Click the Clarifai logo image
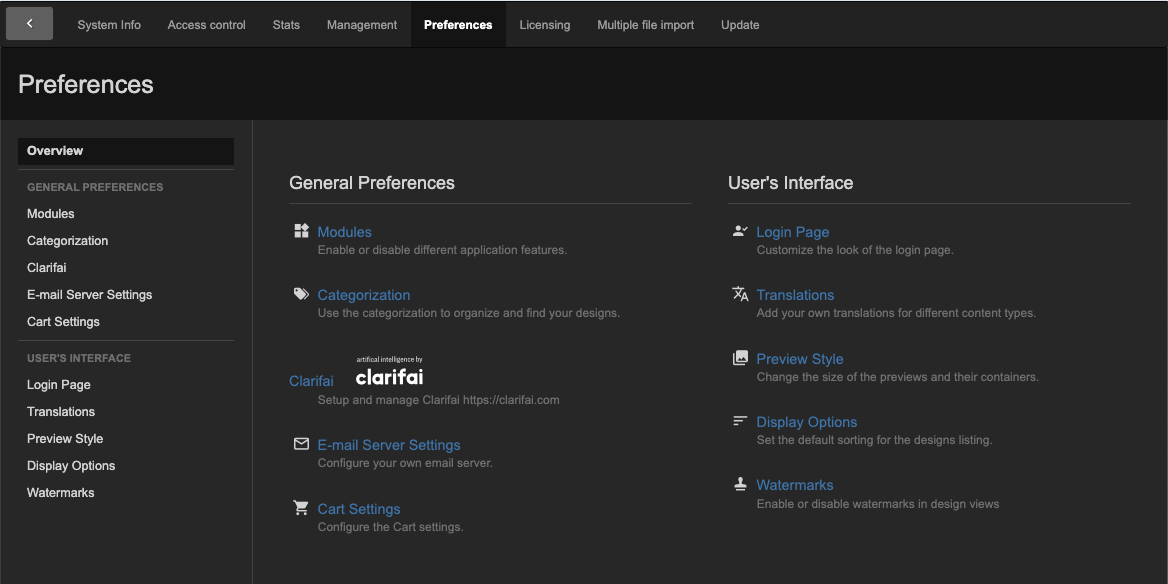This screenshot has height=584, width=1168. pos(389,373)
